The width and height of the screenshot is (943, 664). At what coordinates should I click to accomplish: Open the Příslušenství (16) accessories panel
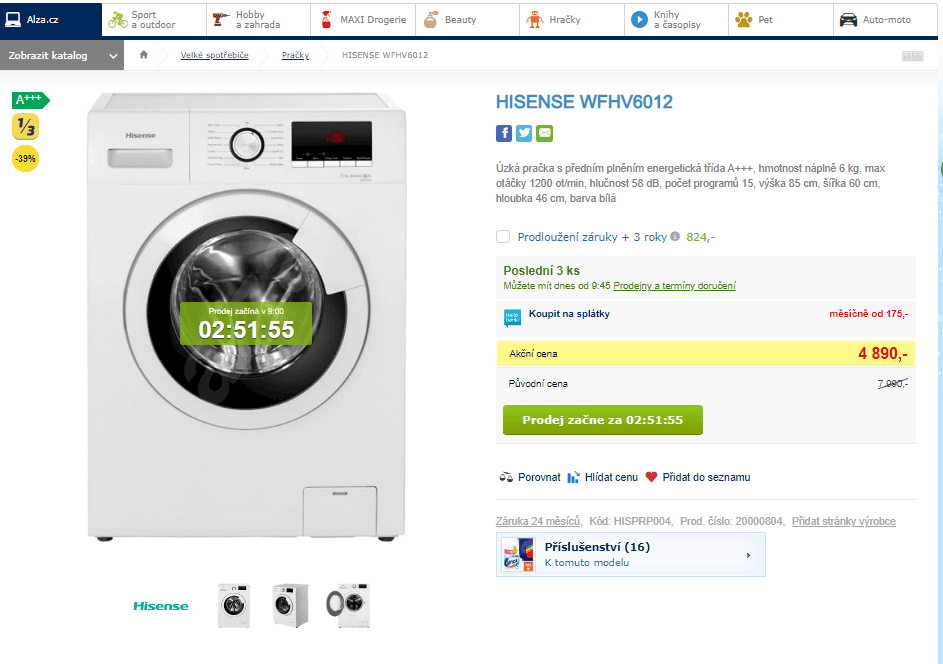click(x=631, y=555)
